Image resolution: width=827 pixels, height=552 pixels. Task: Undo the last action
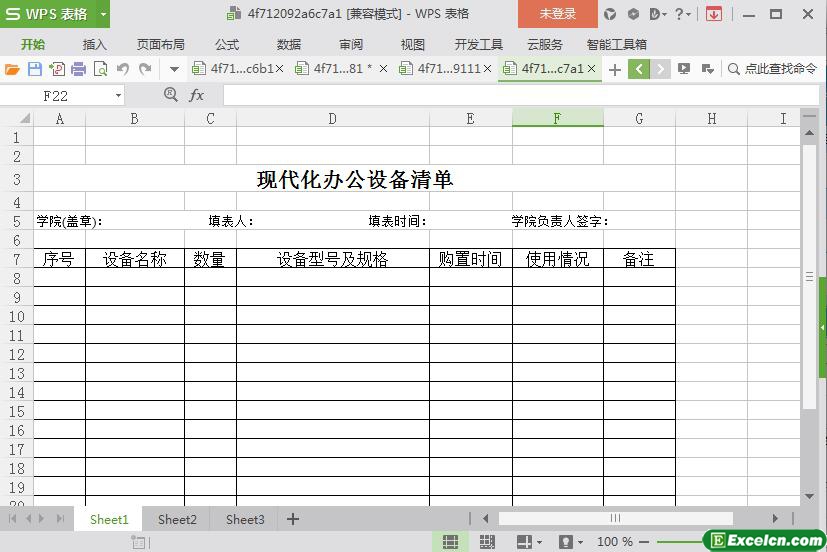coord(123,69)
